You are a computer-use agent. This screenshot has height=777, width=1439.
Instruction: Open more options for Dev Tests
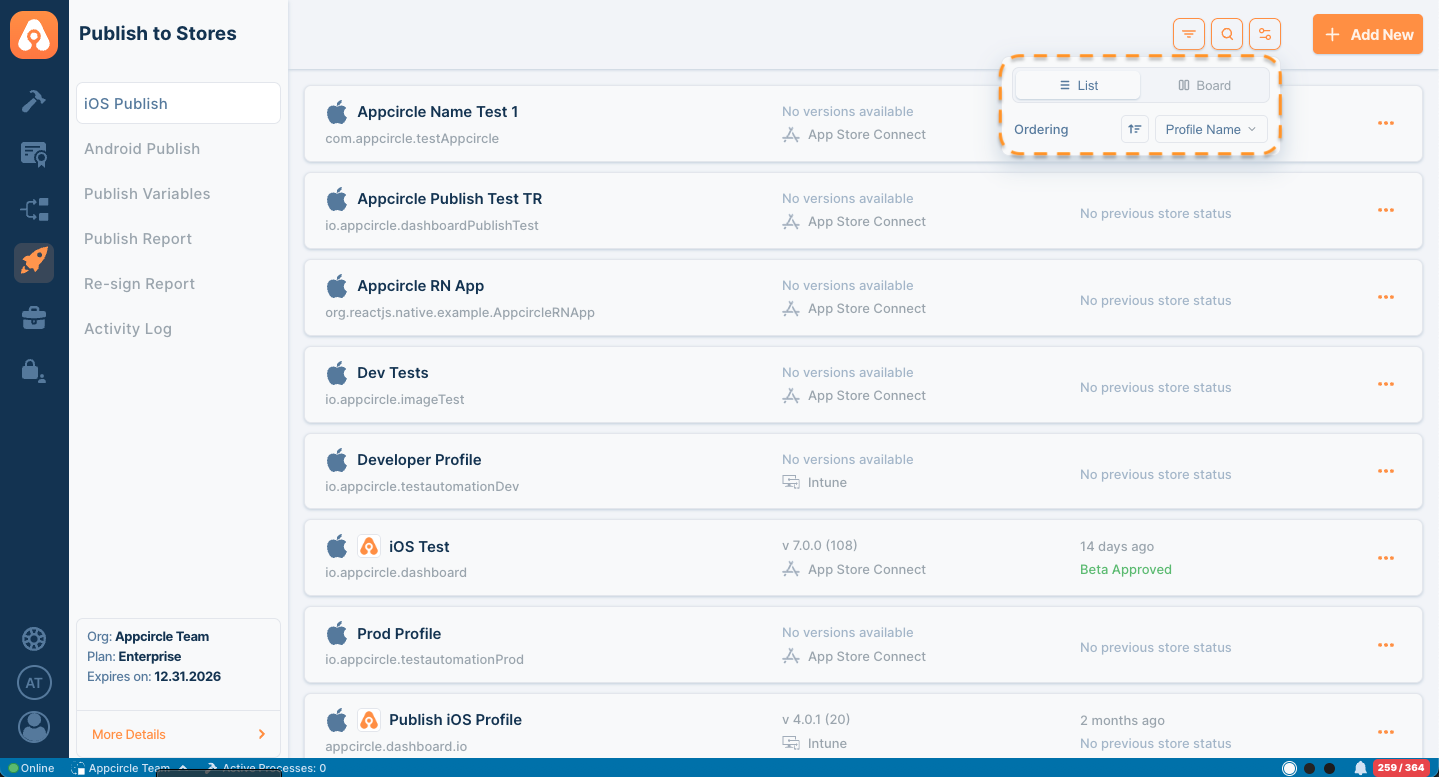pyautogui.click(x=1386, y=384)
